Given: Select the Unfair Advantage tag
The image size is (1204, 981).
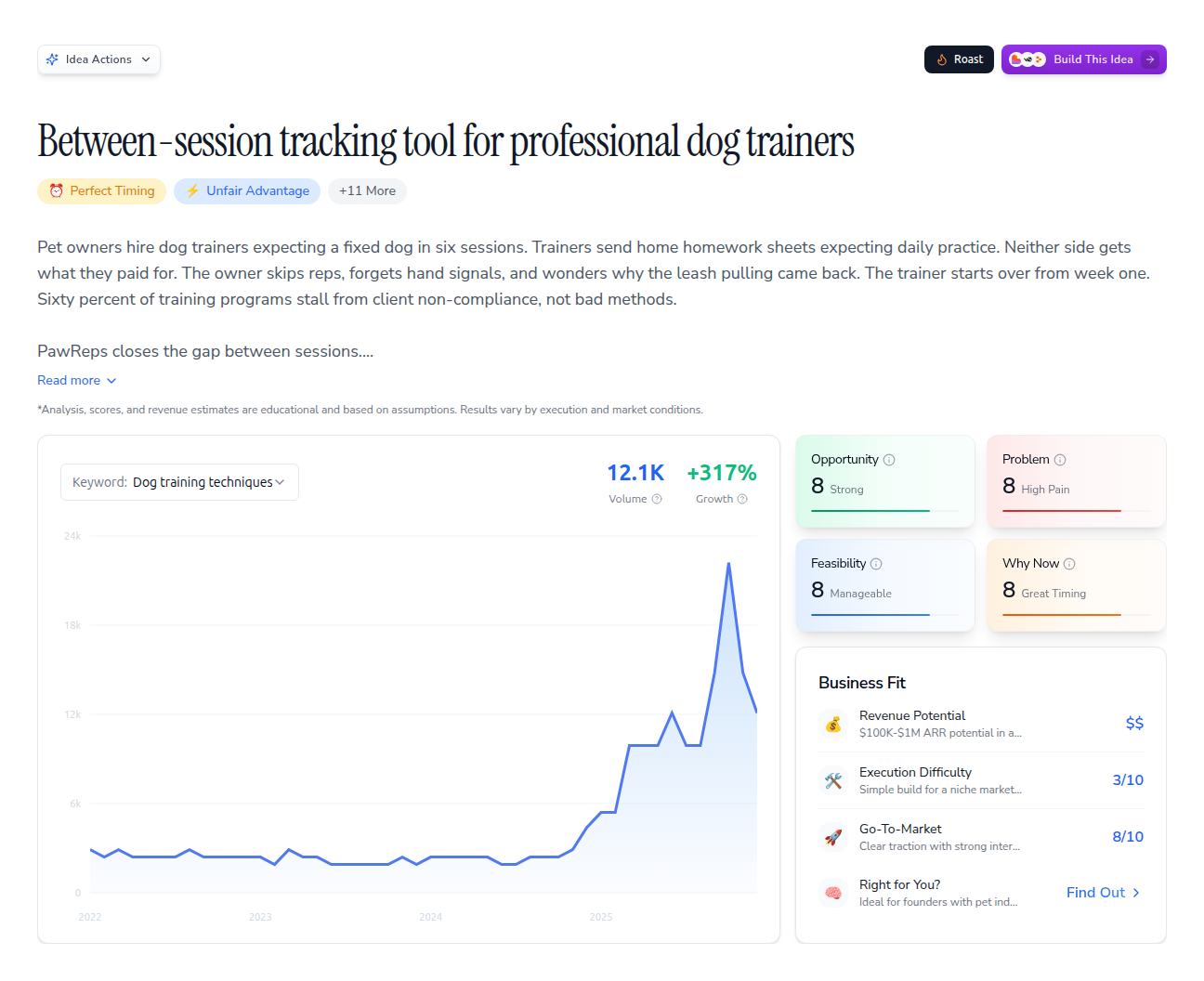Looking at the screenshot, I should 247,190.
